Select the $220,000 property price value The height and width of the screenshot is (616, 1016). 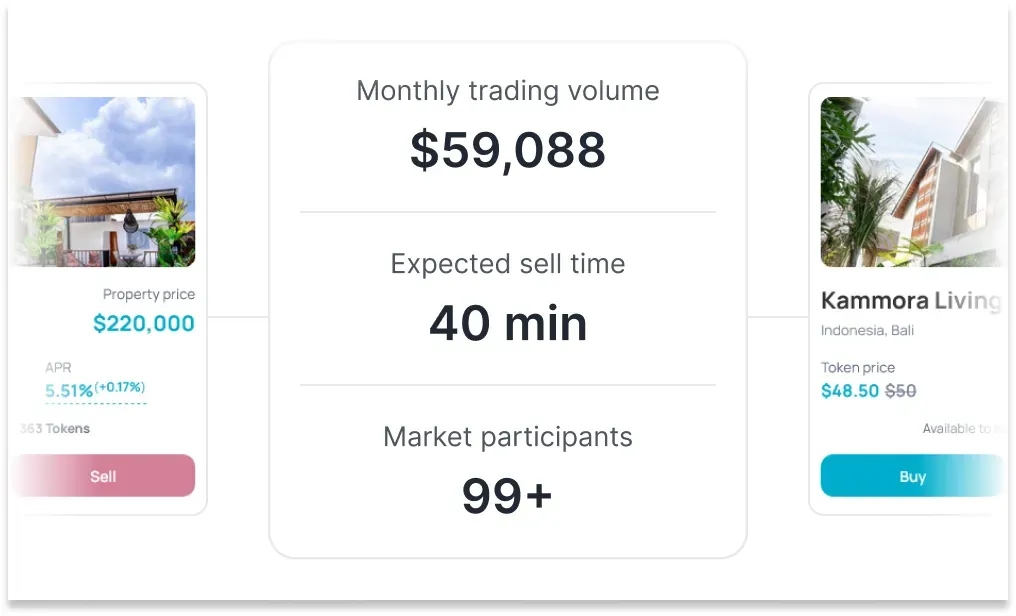point(144,324)
